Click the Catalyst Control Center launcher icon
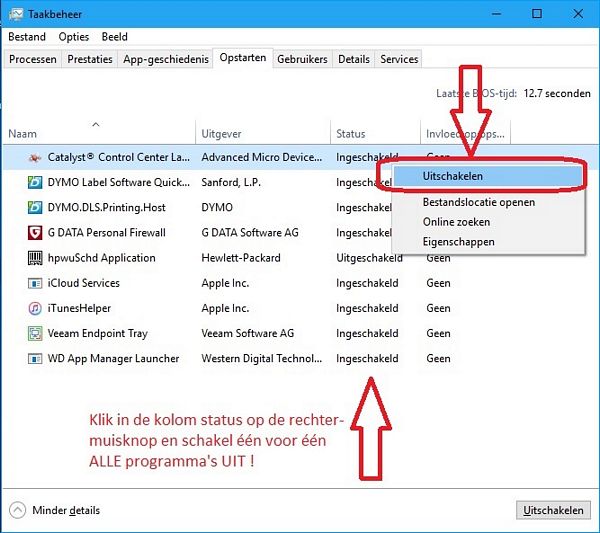Image resolution: width=600 pixels, height=533 pixels. (x=35, y=157)
